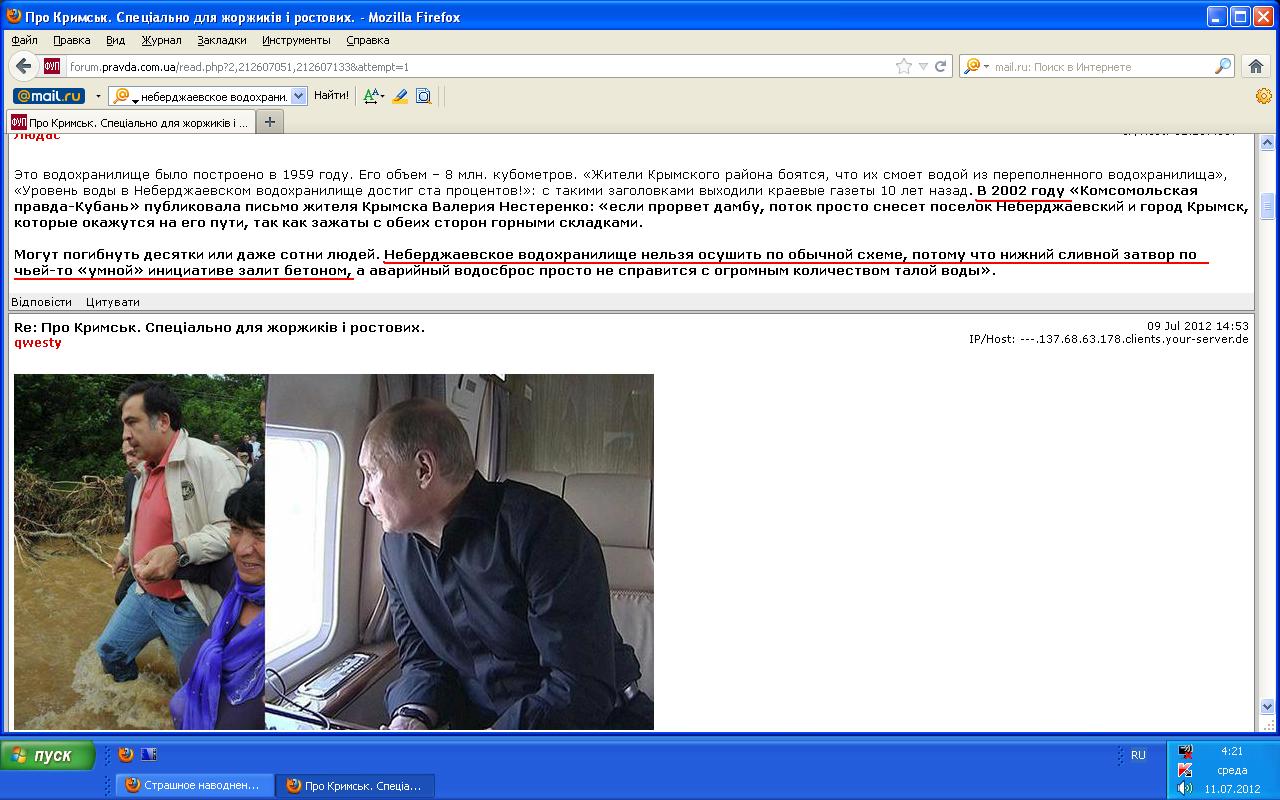Click the page search magnifier toolbar icon
The width and height of the screenshot is (1280, 800).
423,96
